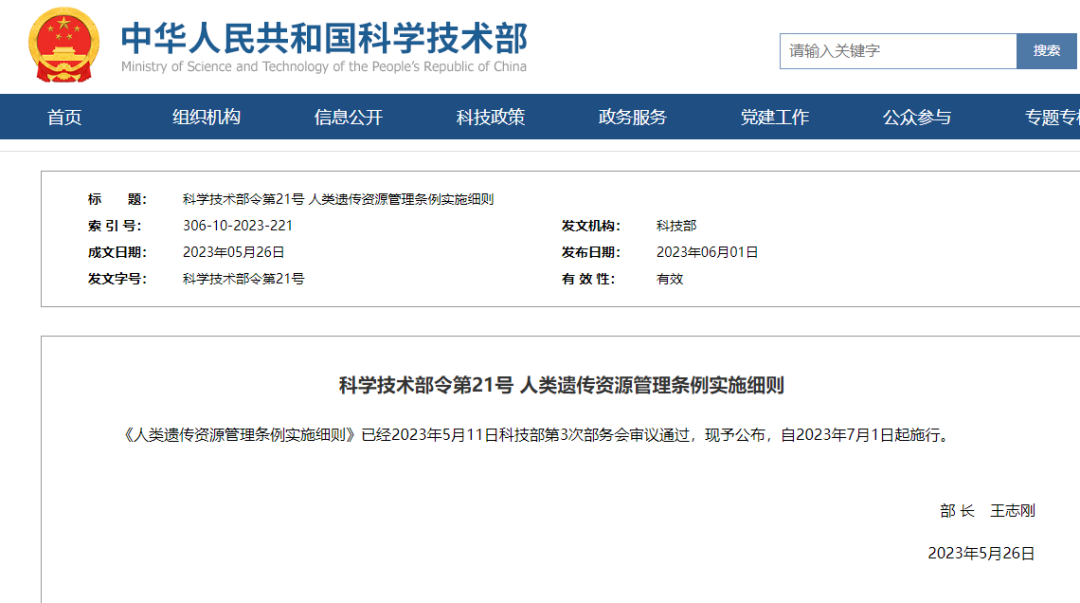The height and width of the screenshot is (603, 1080).
Task: Click the 发文字号 value 科学技术部令第21号
Action: click(x=243, y=278)
